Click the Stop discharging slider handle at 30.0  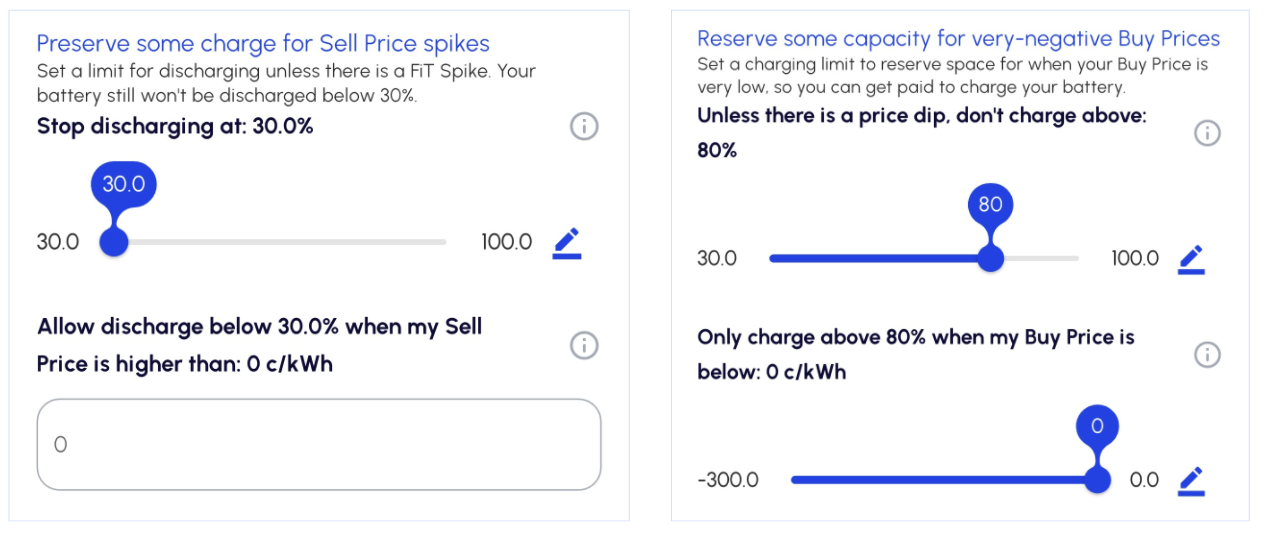tap(115, 242)
